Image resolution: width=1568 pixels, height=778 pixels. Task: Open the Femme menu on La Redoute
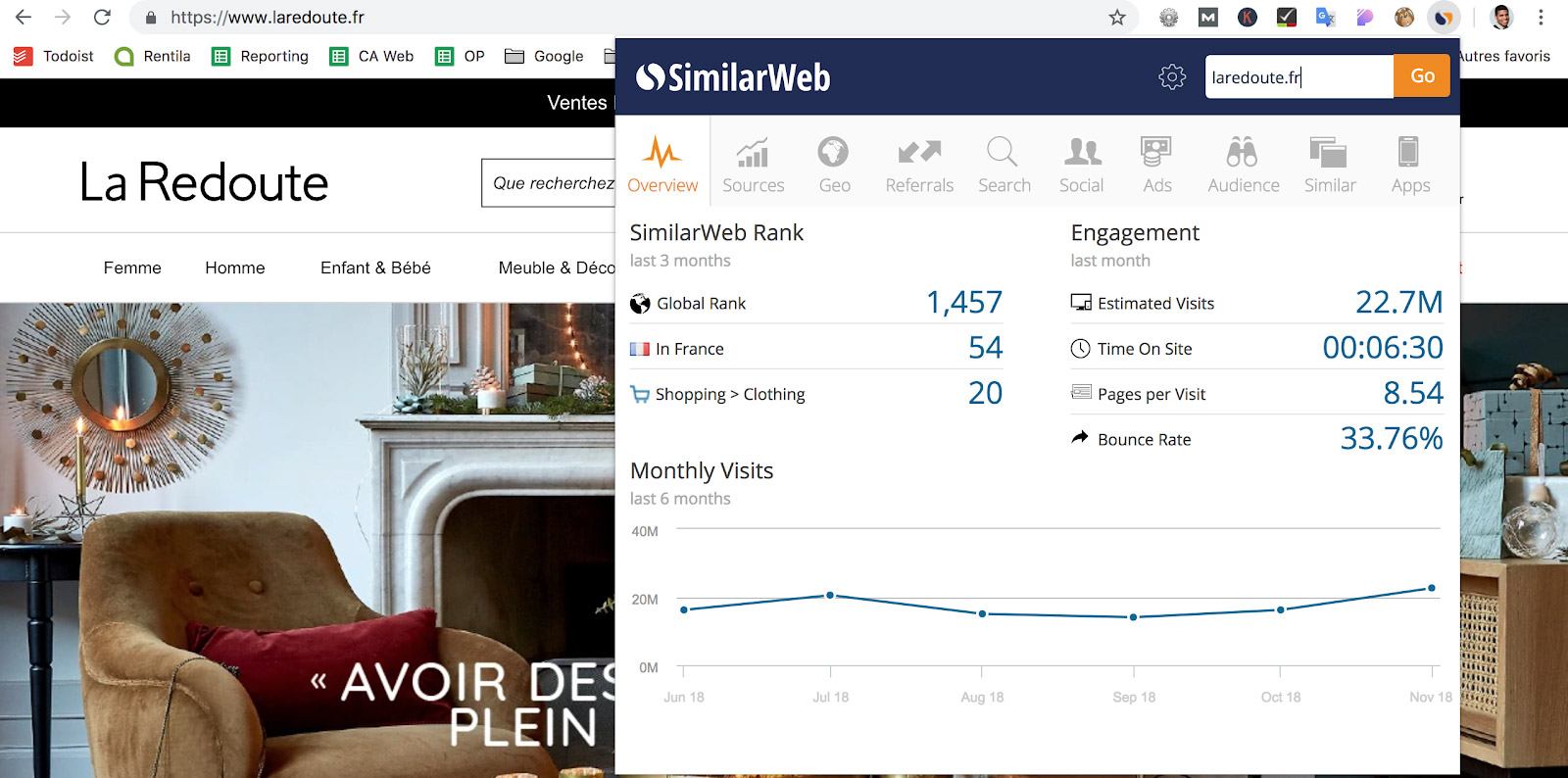click(x=132, y=267)
